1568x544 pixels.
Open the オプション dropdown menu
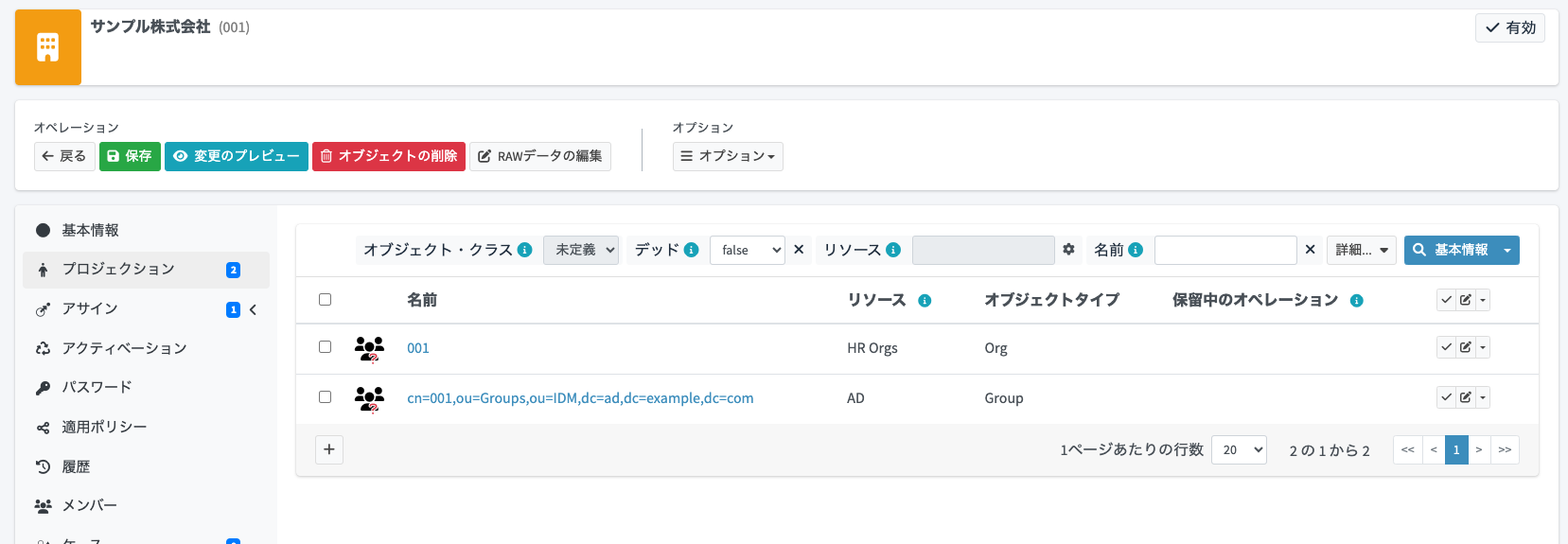point(728,156)
